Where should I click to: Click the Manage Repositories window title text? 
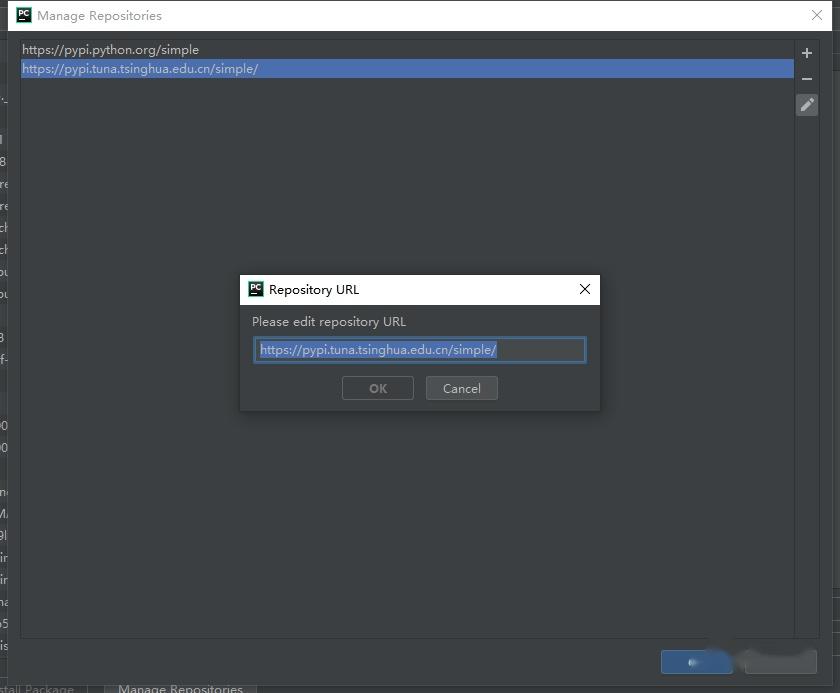click(x=100, y=16)
